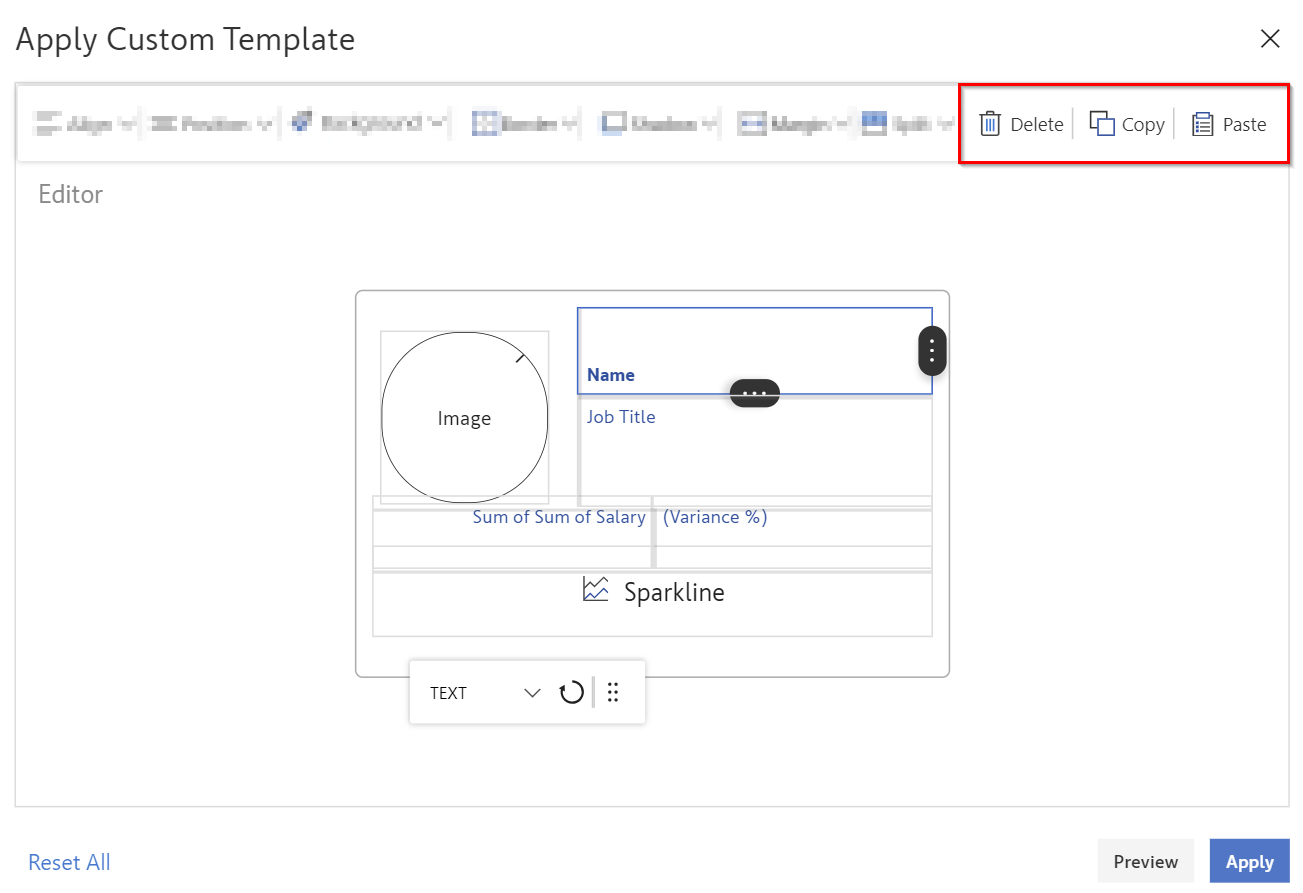Click the Copy icon in toolbar

pos(1102,124)
